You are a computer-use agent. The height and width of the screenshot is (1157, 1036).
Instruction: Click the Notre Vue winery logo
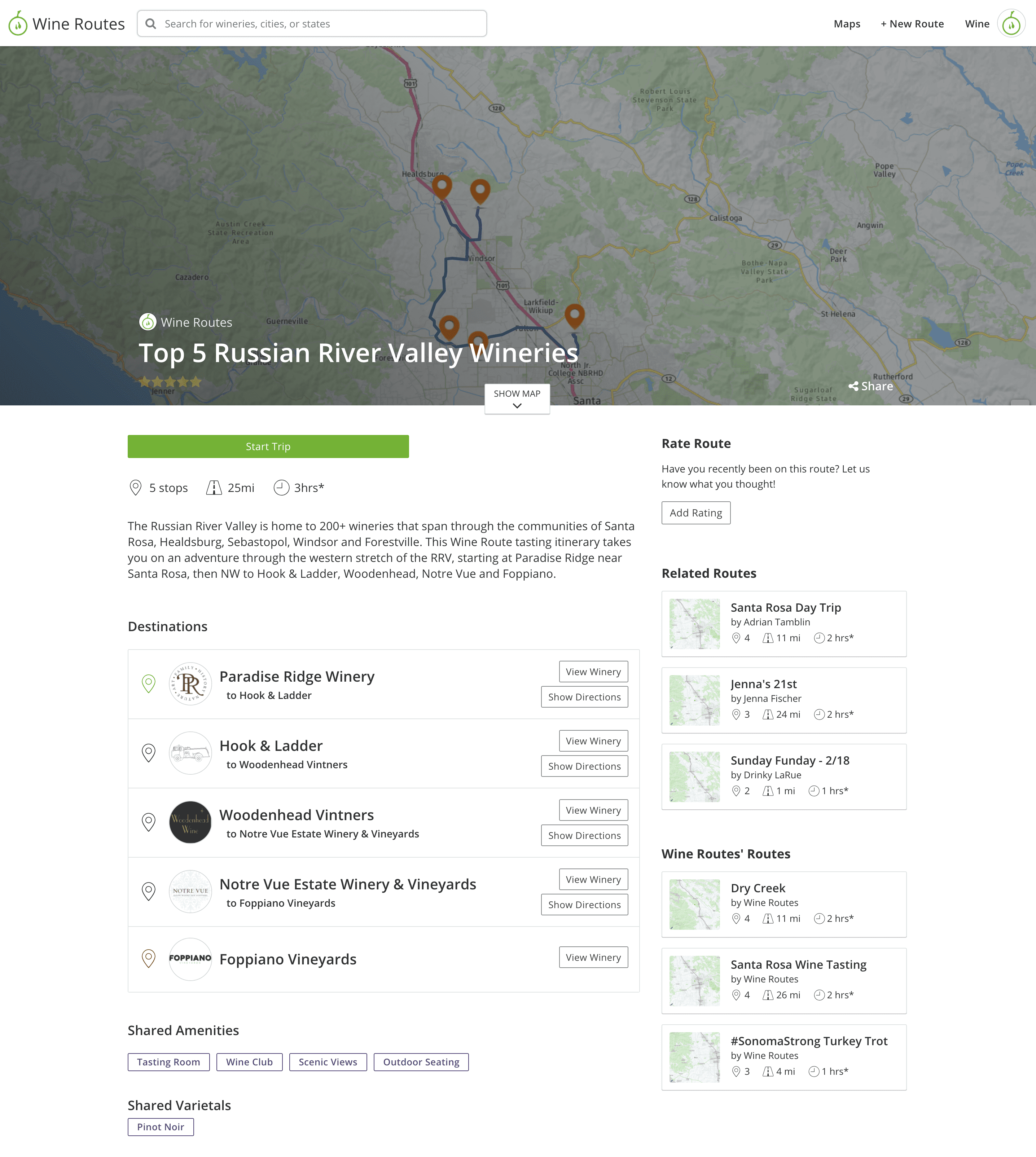point(190,891)
